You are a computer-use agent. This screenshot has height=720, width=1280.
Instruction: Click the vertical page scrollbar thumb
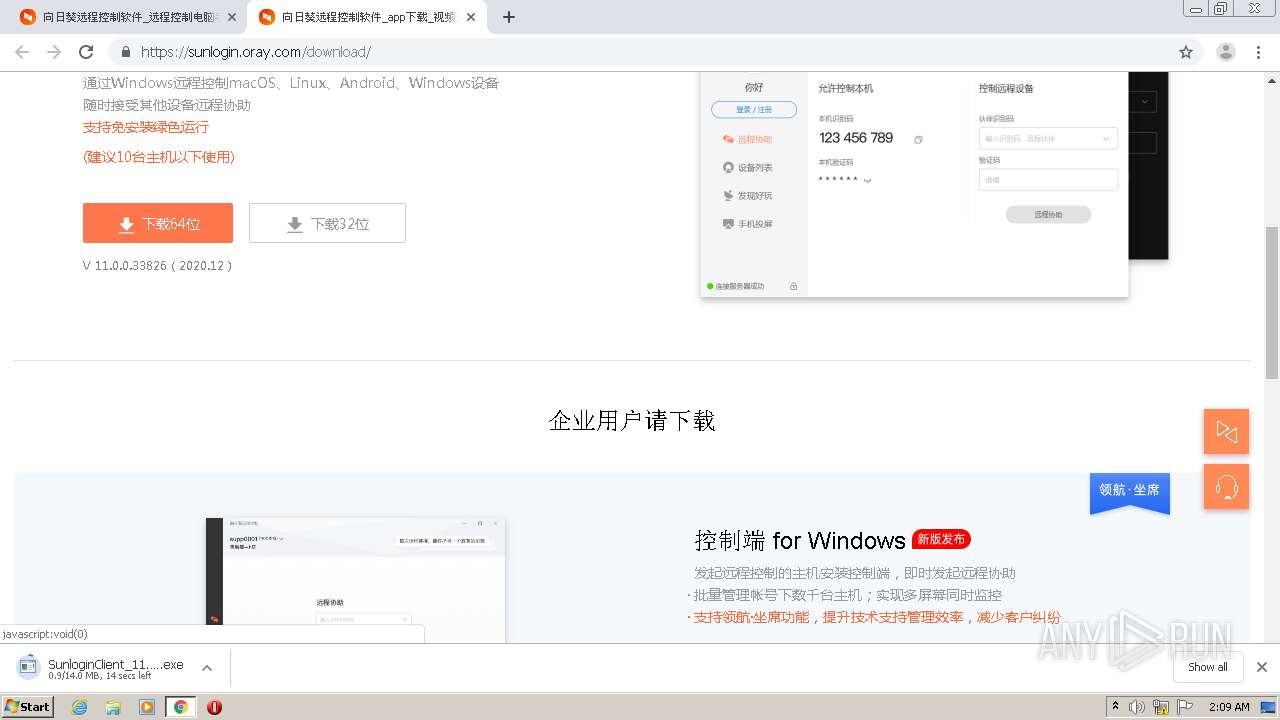1272,302
